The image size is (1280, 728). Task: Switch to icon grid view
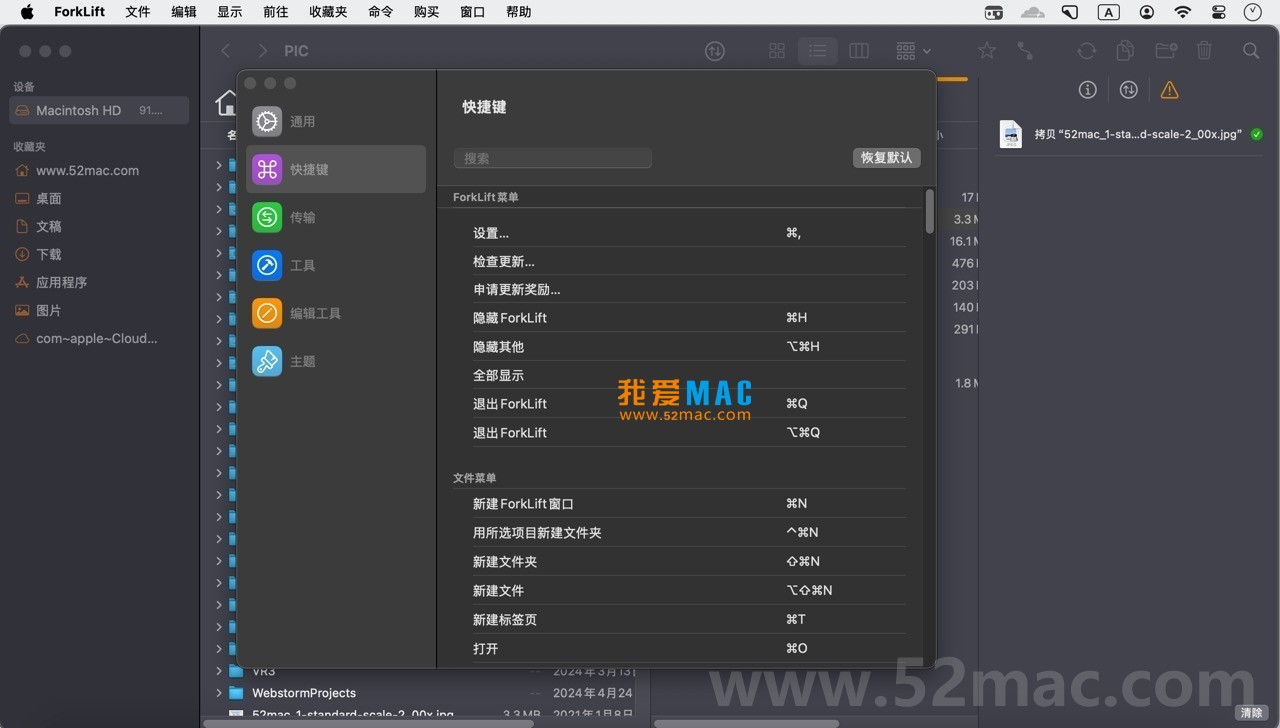click(777, 51)
